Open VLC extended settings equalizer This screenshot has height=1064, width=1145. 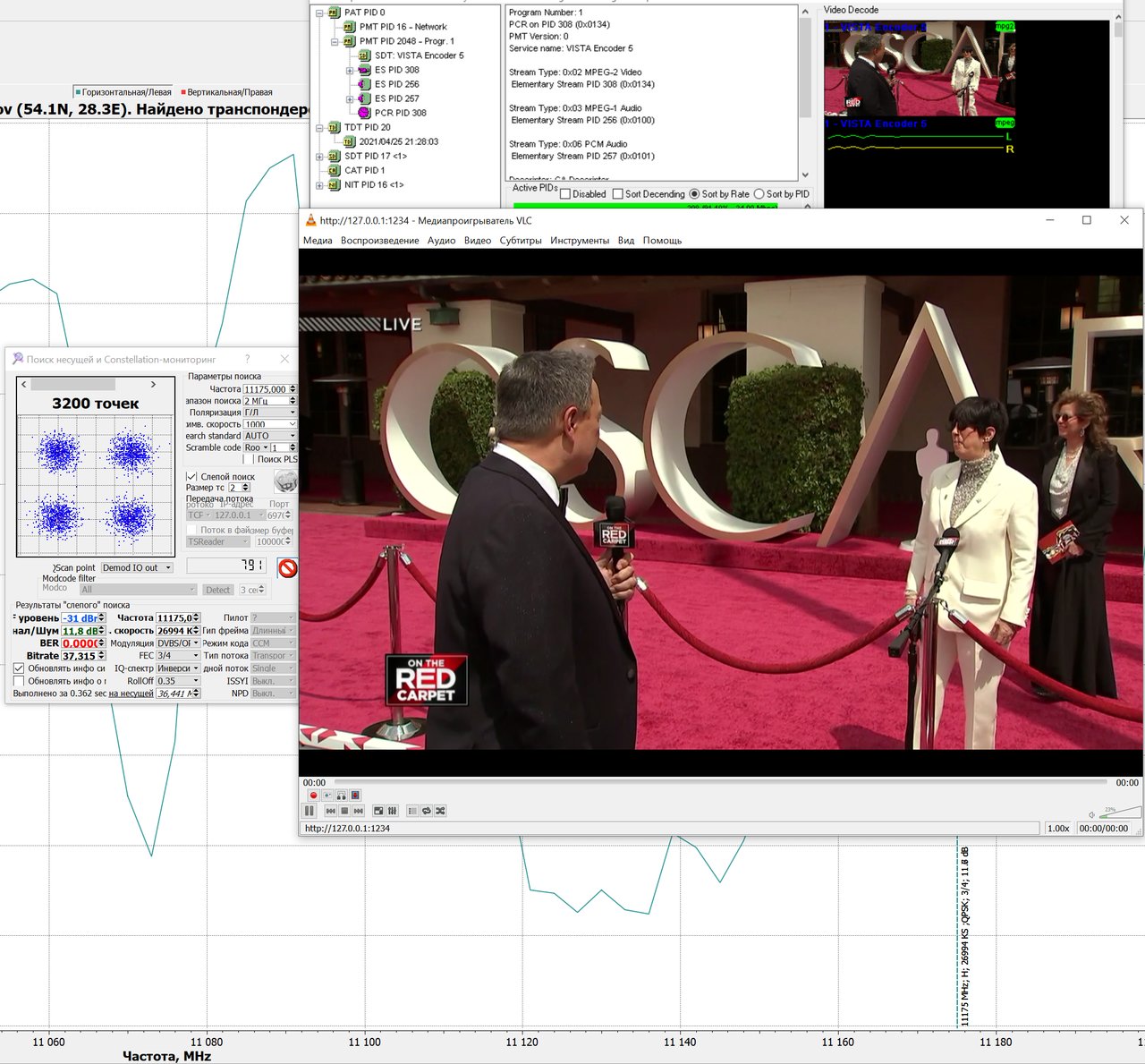(x=392, y=811)
